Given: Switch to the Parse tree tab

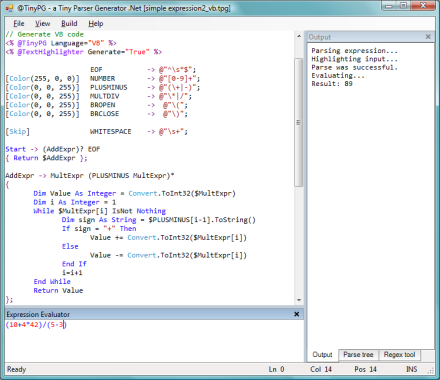Looking at the screenshot, I should point(358,355).
